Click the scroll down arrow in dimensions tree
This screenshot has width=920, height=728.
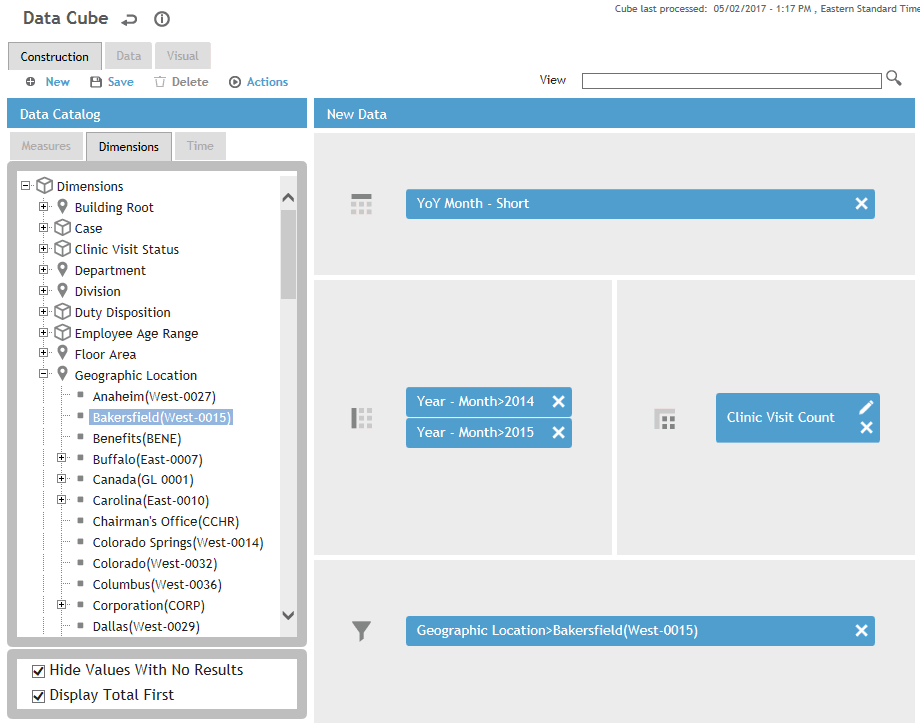288,615
